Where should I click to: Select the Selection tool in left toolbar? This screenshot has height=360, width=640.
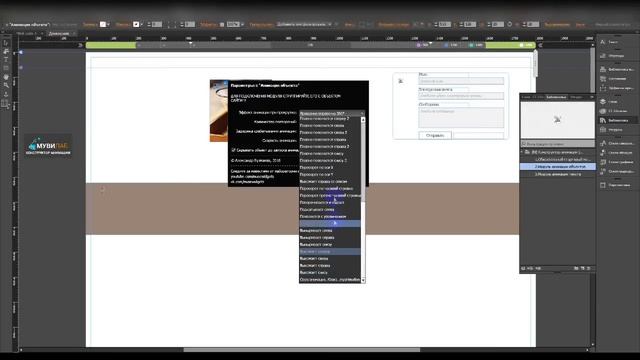point(6,43)
